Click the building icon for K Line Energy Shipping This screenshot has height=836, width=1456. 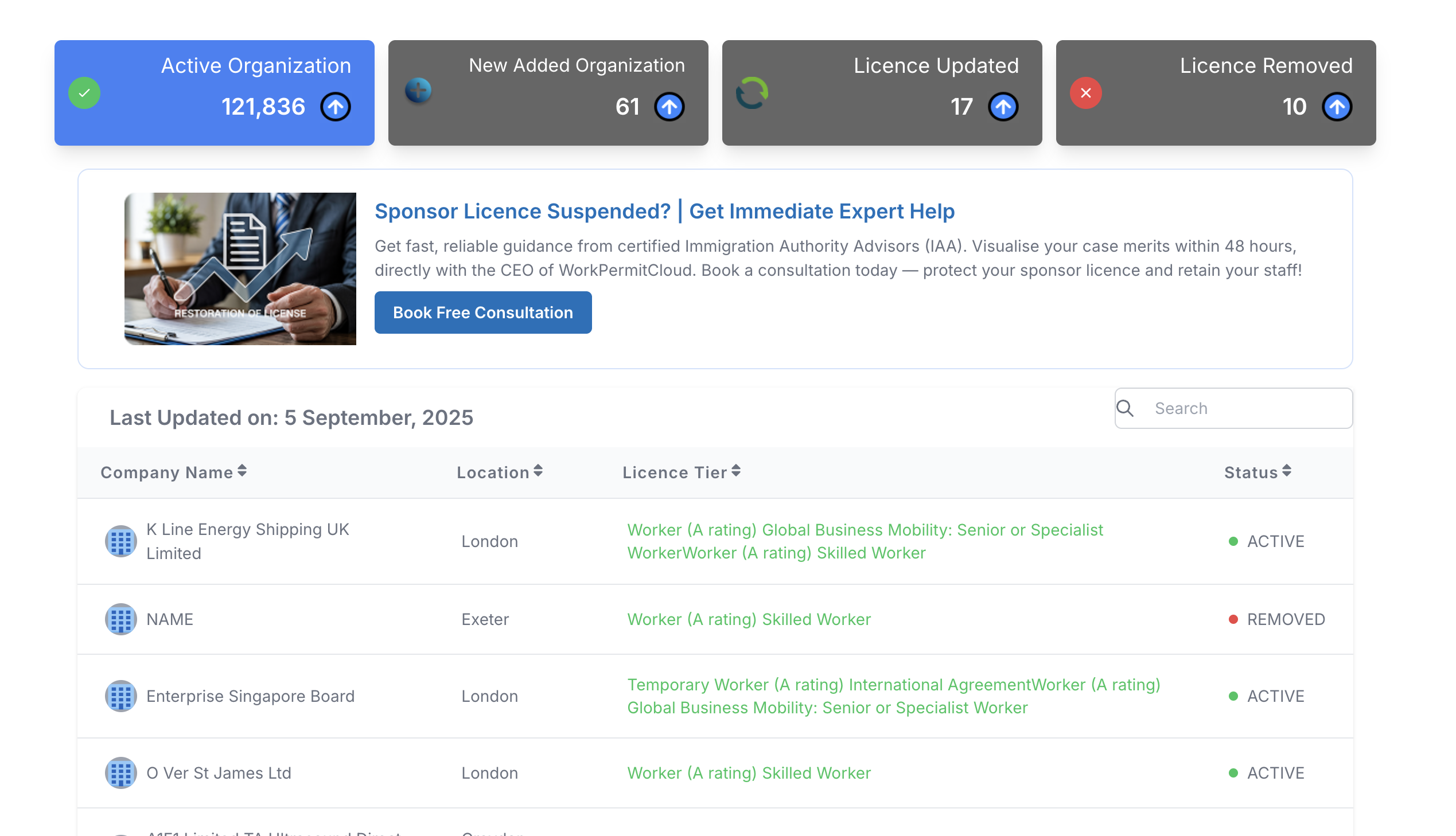point(120,541)
